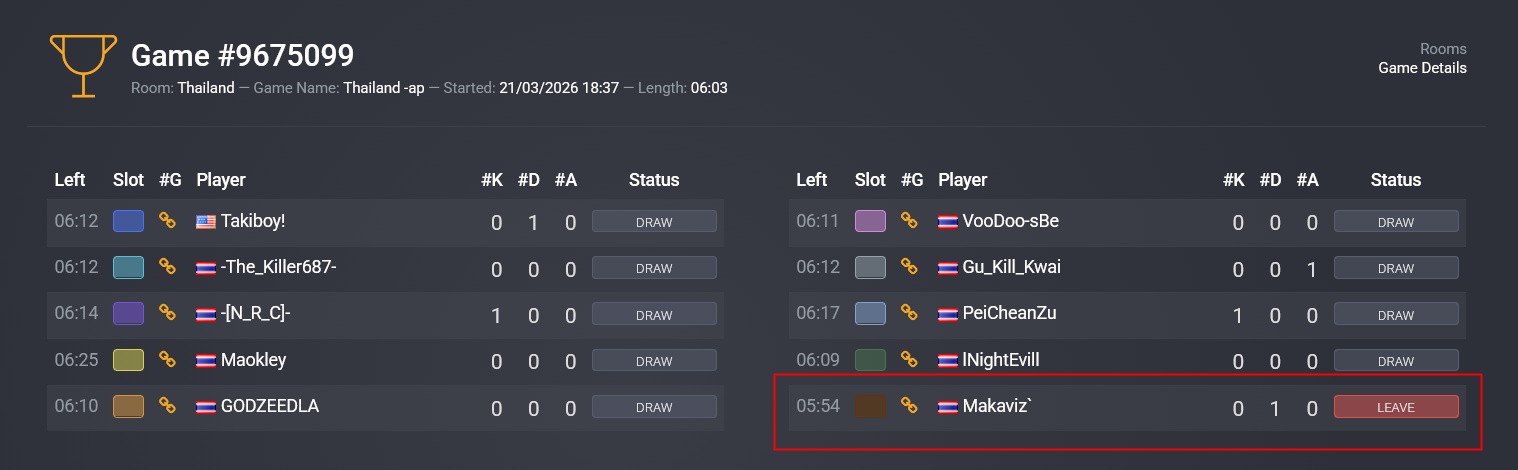Click the Player column header in left table
This screenshot has width=1518, height=470.
pos(221,180)
